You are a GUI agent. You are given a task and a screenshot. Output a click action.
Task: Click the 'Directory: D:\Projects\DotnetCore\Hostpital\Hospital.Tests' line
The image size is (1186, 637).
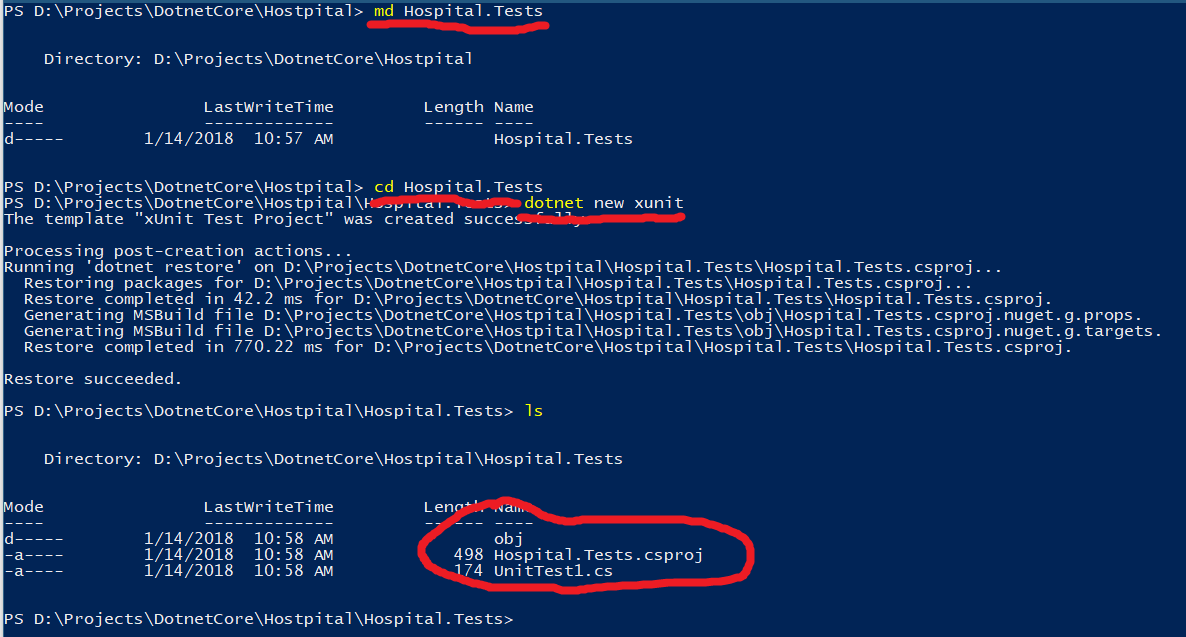point(333,459)
